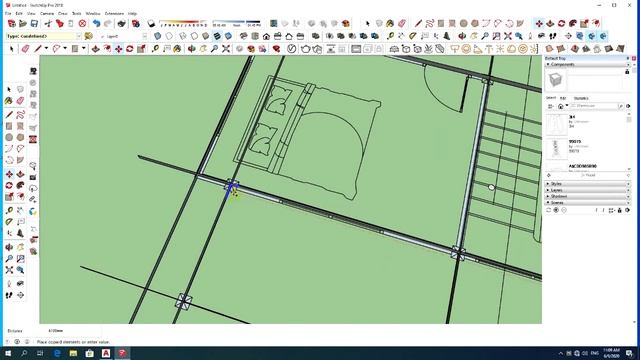
Task: Select the Look Around tool in left palette
Action: (x=20, y=283)
